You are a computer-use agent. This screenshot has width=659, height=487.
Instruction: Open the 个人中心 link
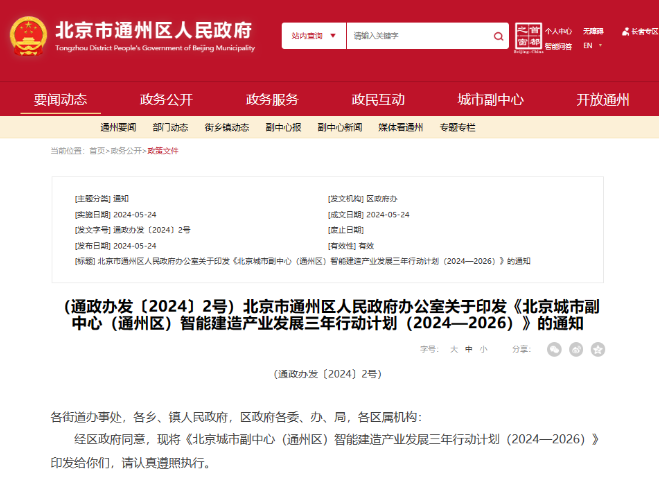tap(558, 31)
